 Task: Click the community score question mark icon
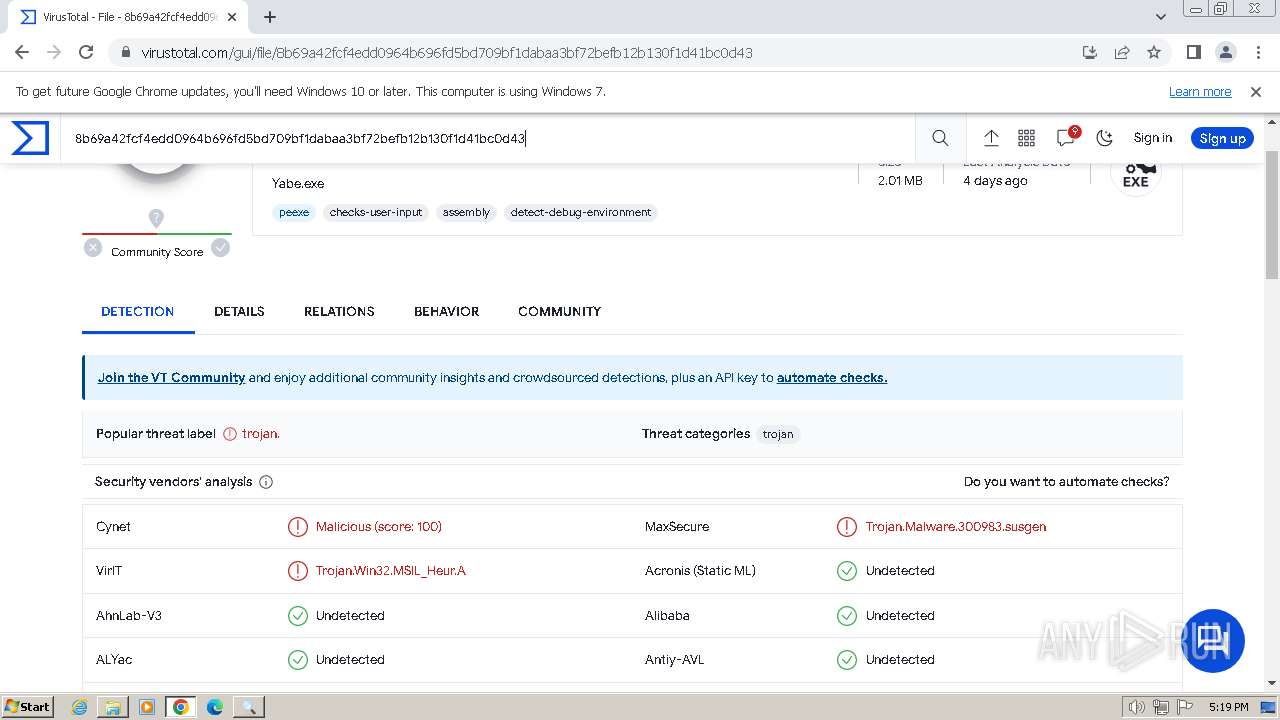[x=156, y=218]
